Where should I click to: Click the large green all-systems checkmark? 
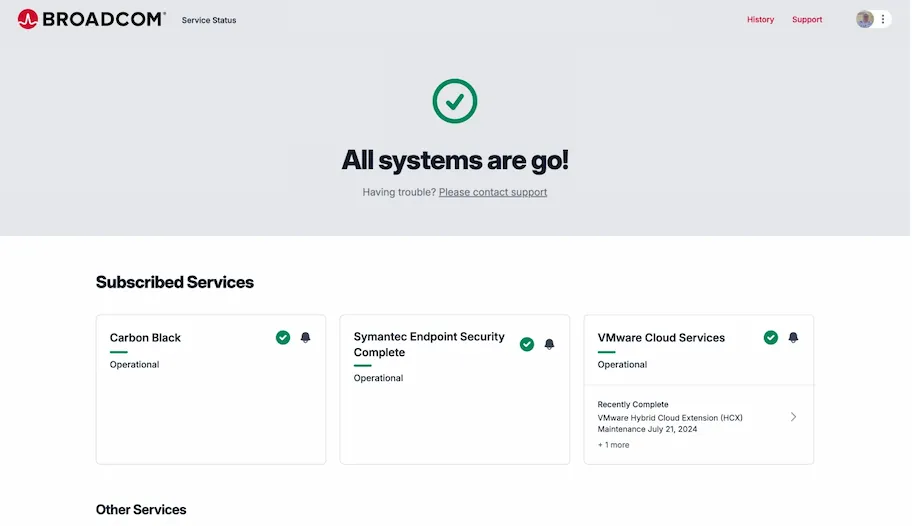[455, 101]
